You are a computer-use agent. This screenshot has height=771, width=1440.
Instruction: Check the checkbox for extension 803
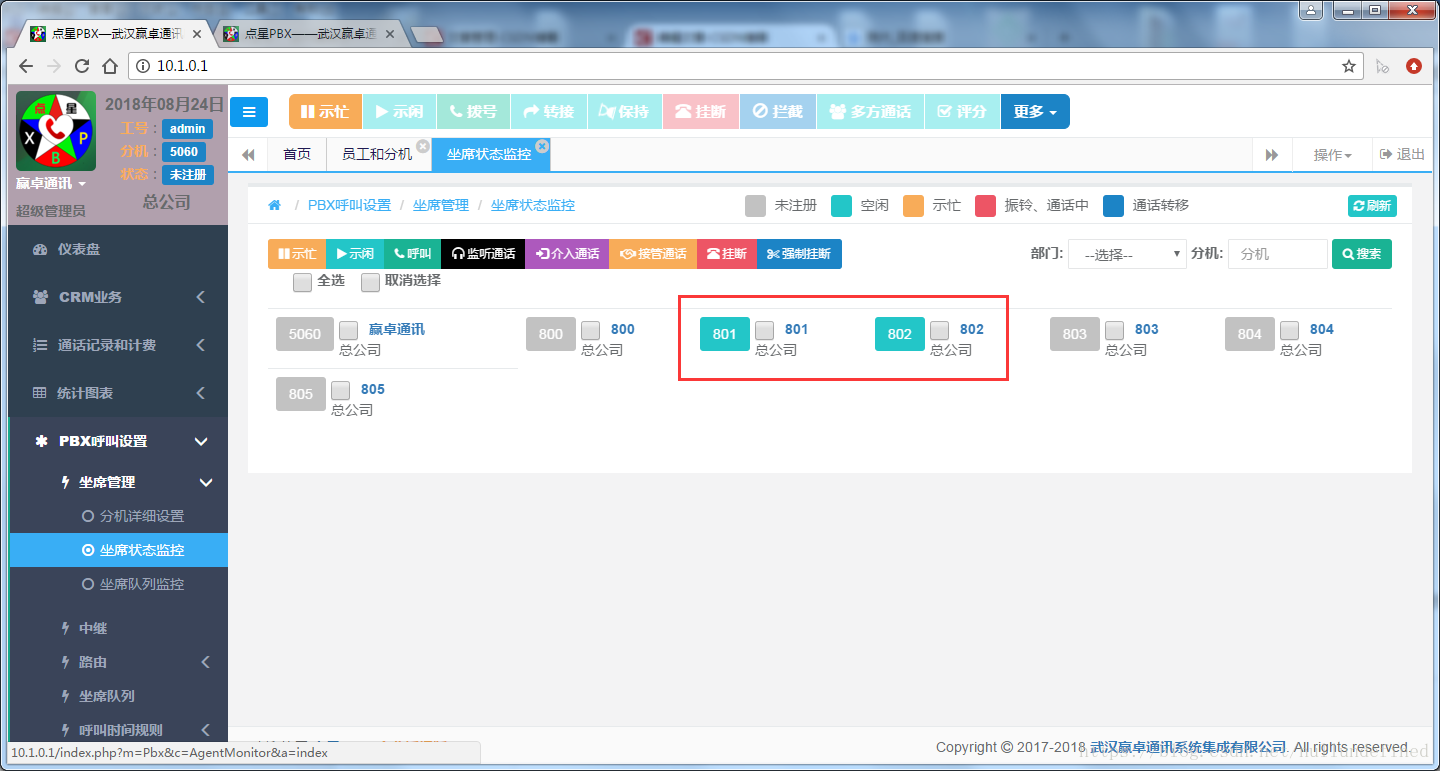[x=1114, y=330]
